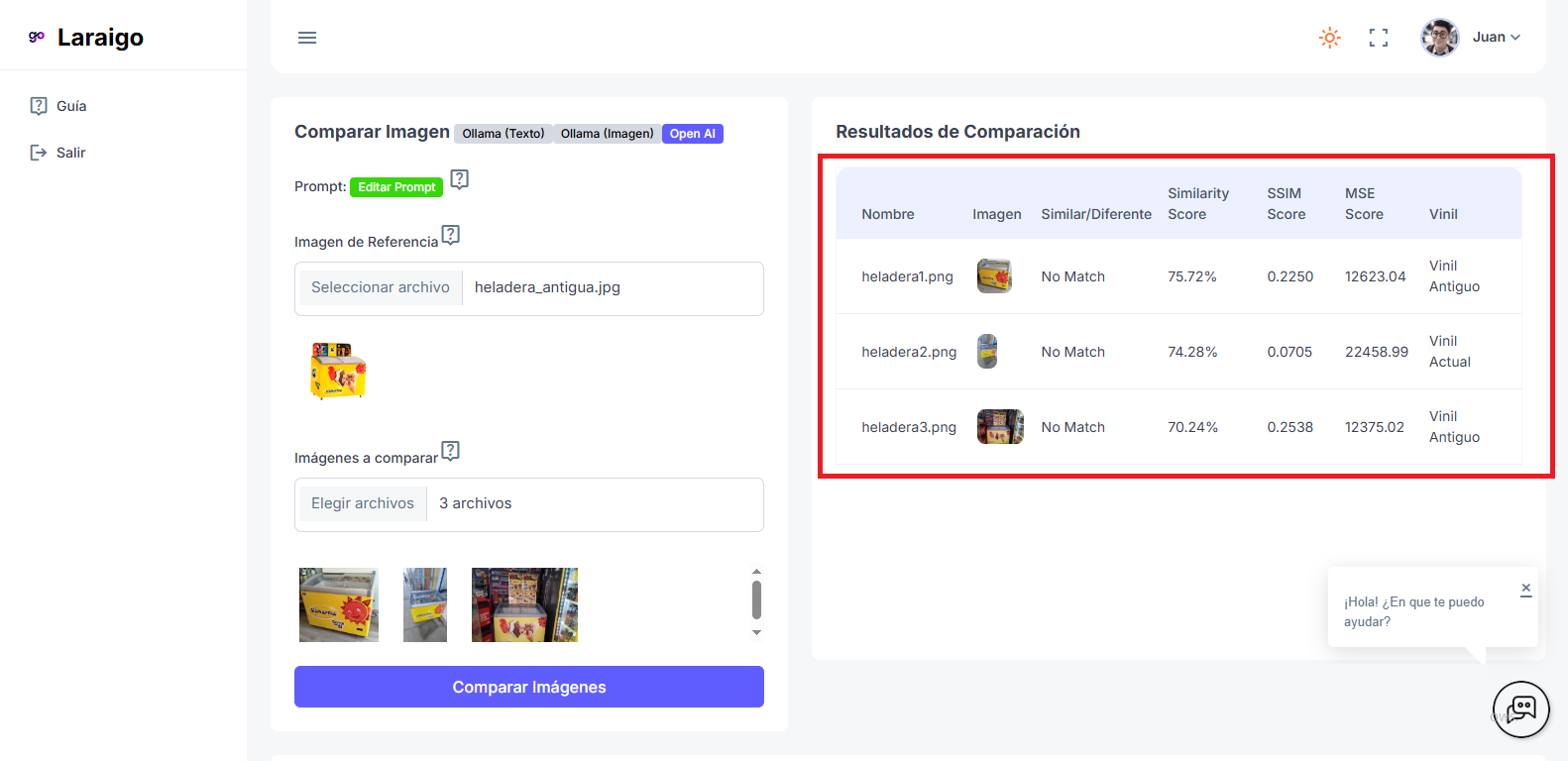Toggle the sun light-mode icon
The image size is (1568, 761).
tap(1329, 38)
